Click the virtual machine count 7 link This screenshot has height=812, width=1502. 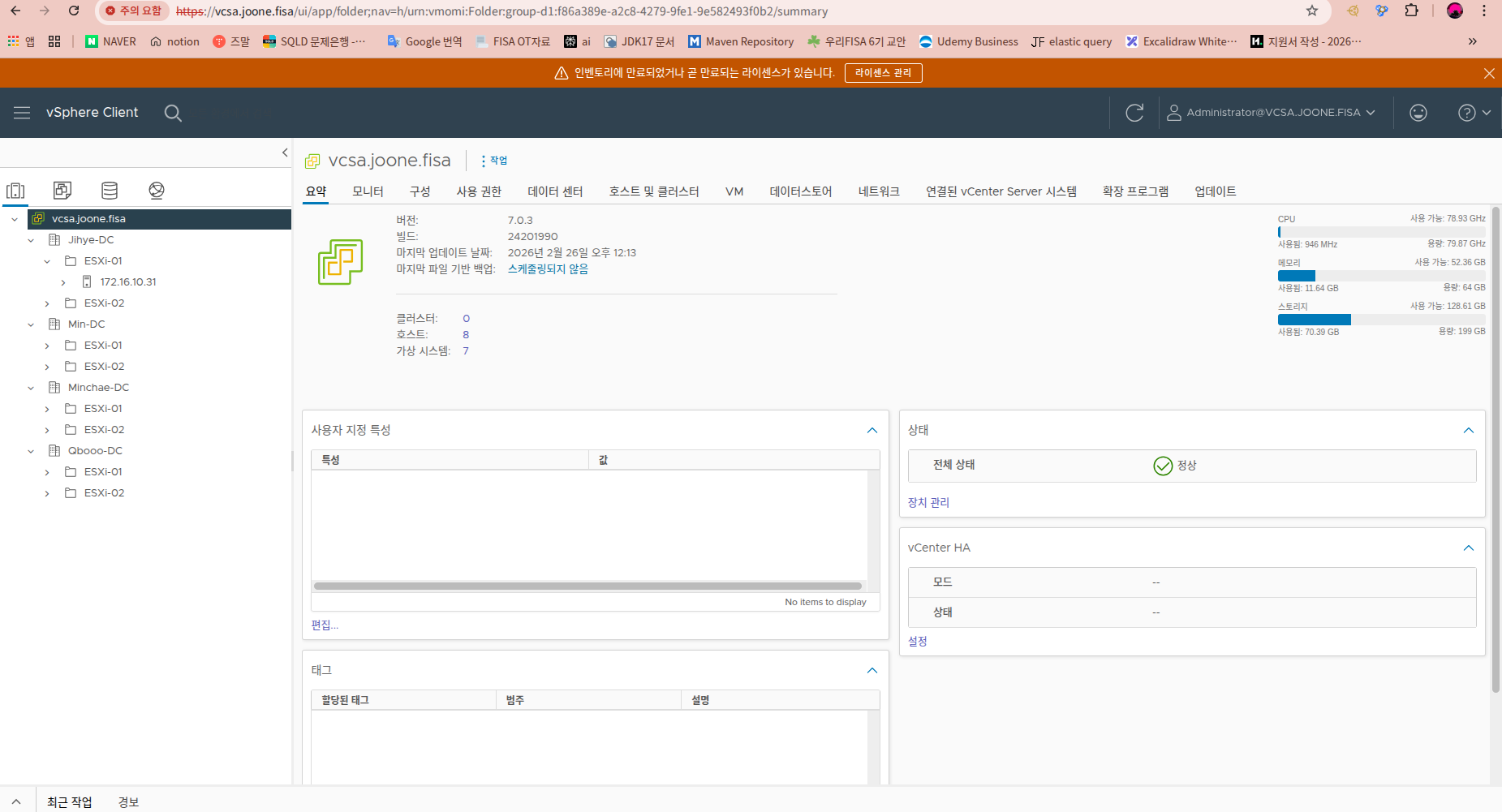click(466, 351)
